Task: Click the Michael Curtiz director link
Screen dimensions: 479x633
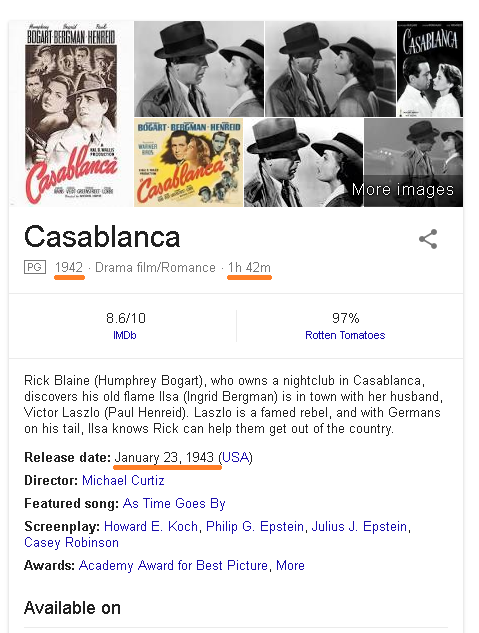Action: click(x=123, y=480)
